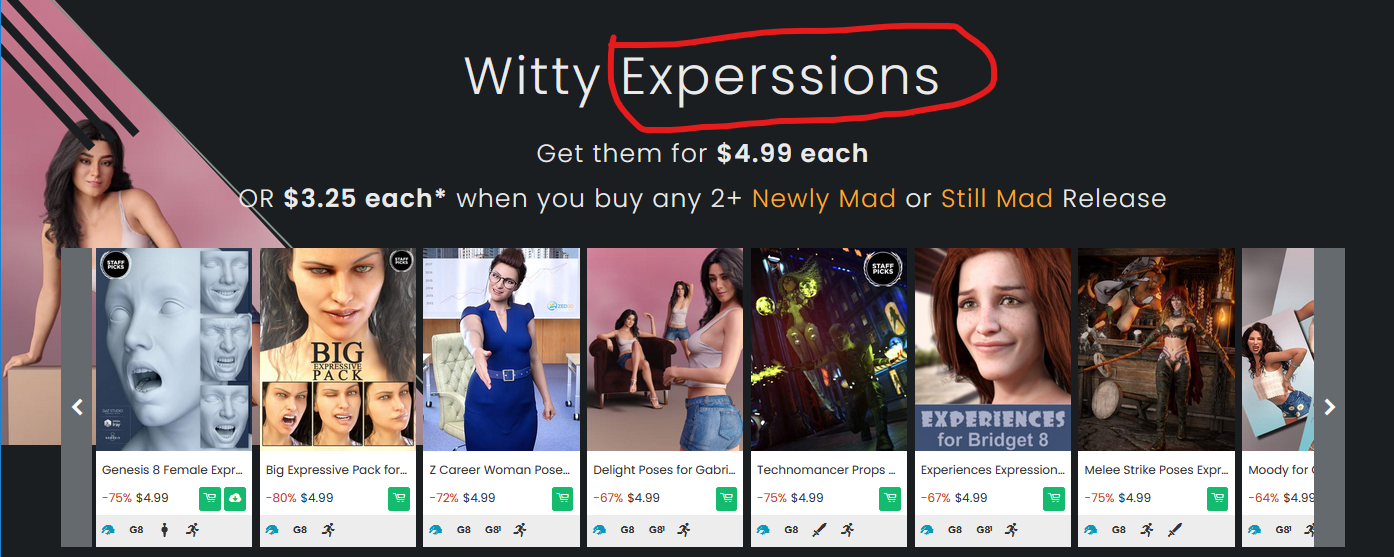Click the G8 tag under Z Career Woman
The width and height of the screenshot is (1394, 557).
click(x=464, y=530)
